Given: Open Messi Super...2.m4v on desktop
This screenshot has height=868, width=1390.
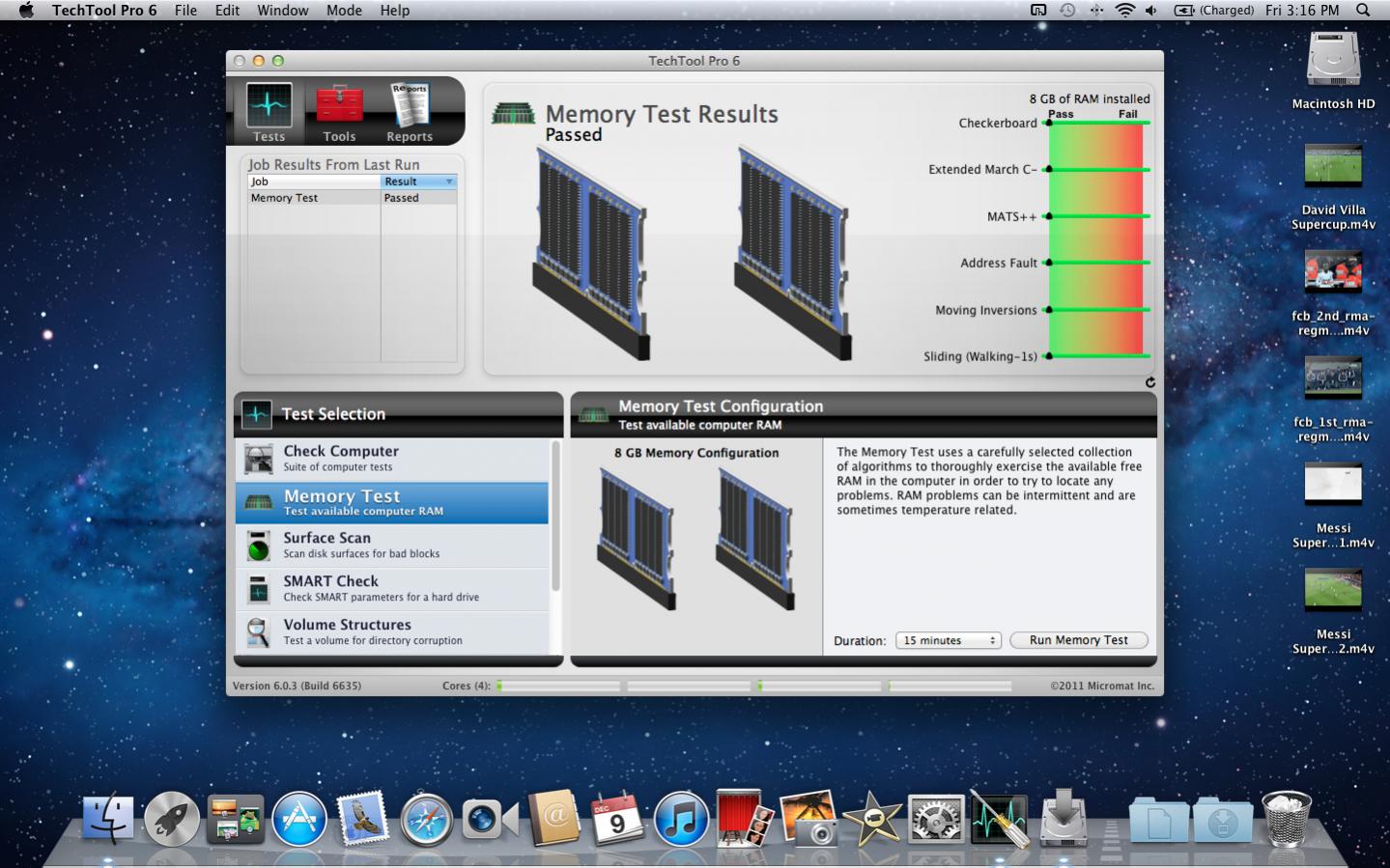Looking at the screenshot, I should [x=1333, y=612].
